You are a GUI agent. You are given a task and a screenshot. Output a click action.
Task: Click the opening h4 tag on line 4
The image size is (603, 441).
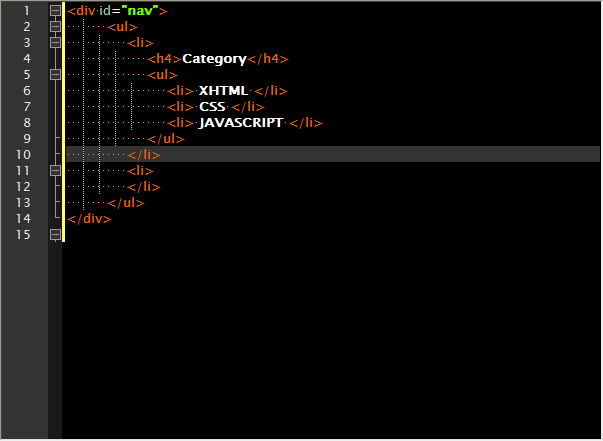click(x=164, y=59)
